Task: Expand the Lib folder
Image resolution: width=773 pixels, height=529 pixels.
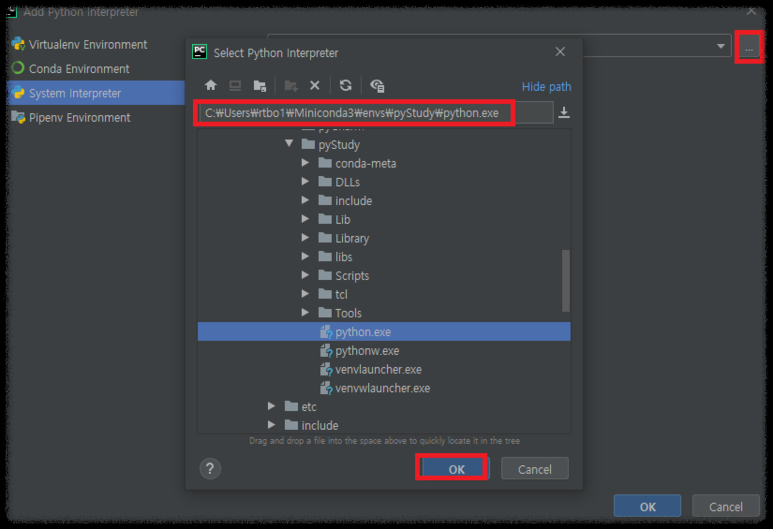Action: [305, 218]
